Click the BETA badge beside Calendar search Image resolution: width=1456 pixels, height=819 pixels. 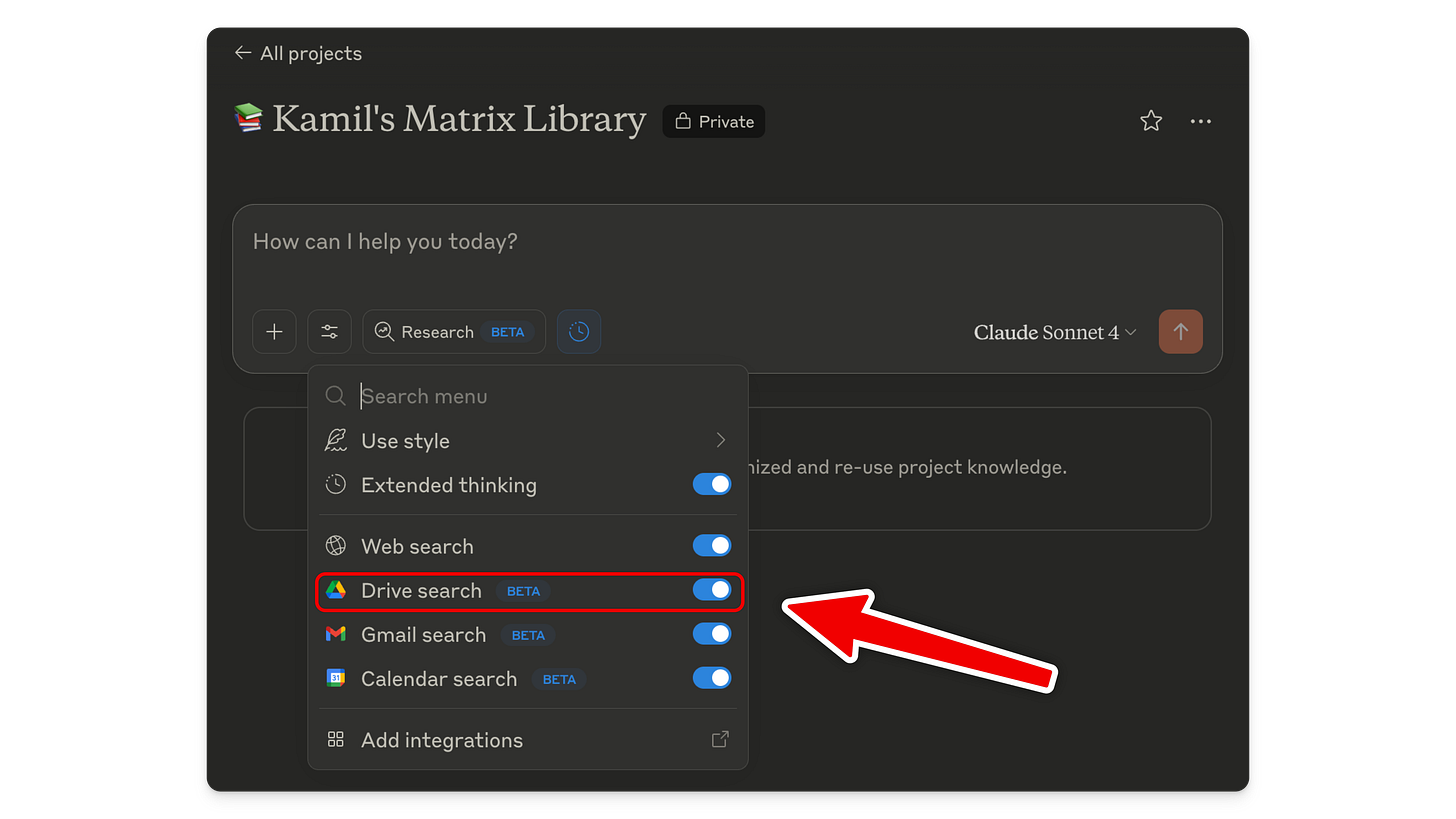(x=559, y=679)
